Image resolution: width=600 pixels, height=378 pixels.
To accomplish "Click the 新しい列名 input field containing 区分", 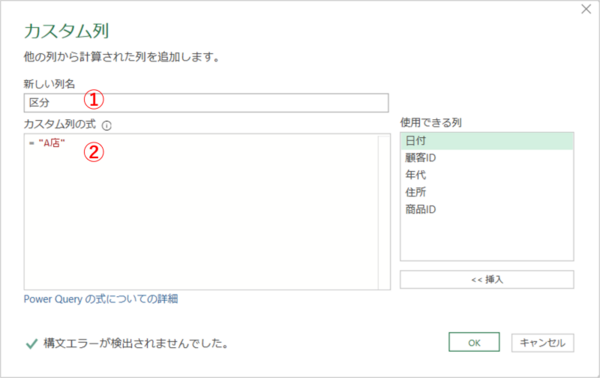I will click(206, 103).
